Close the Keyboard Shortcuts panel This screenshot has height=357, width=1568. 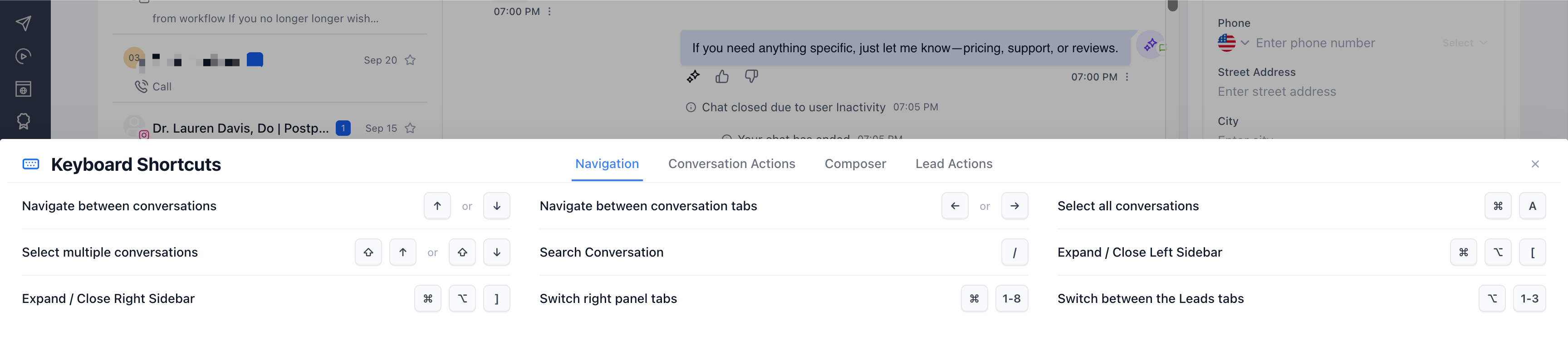click(x=1534, y=164)
